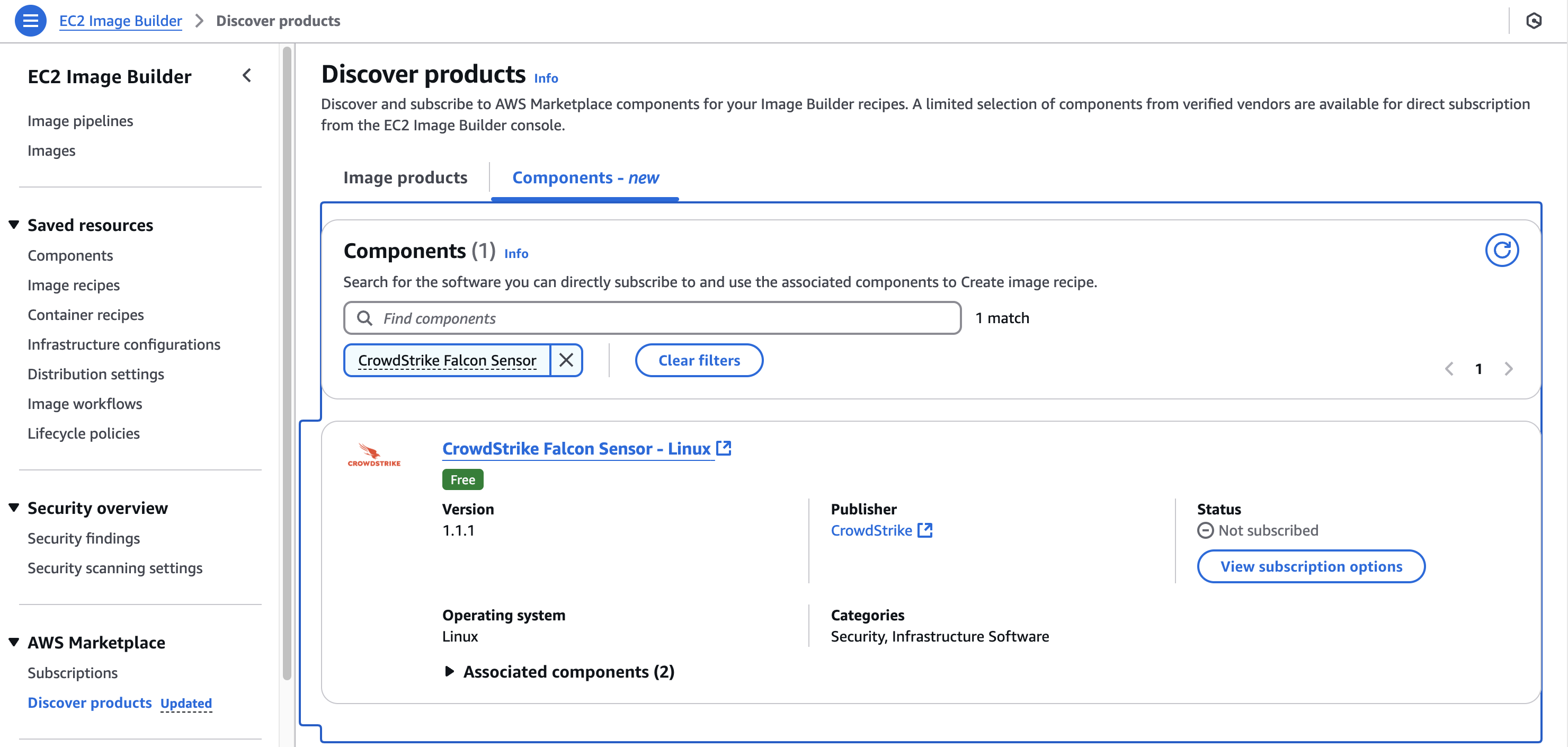Screen dimensions: 1568x747
Task: Open Subscriptions under AWS Marketplace
Action: (73, 673)
